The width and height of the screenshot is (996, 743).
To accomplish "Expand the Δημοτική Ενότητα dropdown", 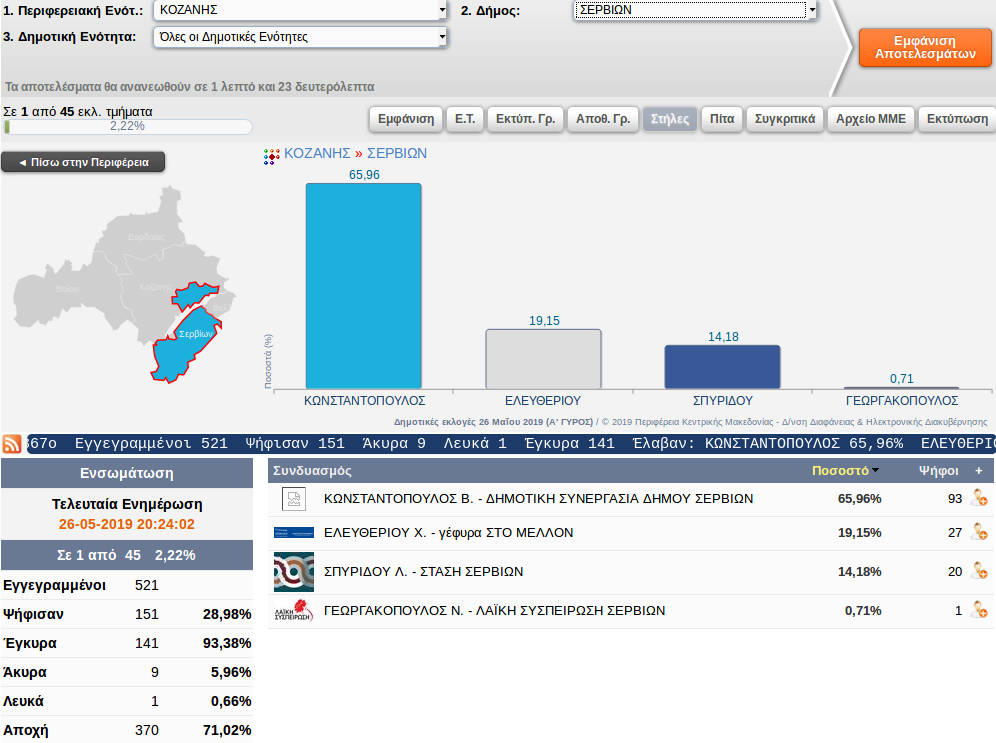I will coord(300,37).
